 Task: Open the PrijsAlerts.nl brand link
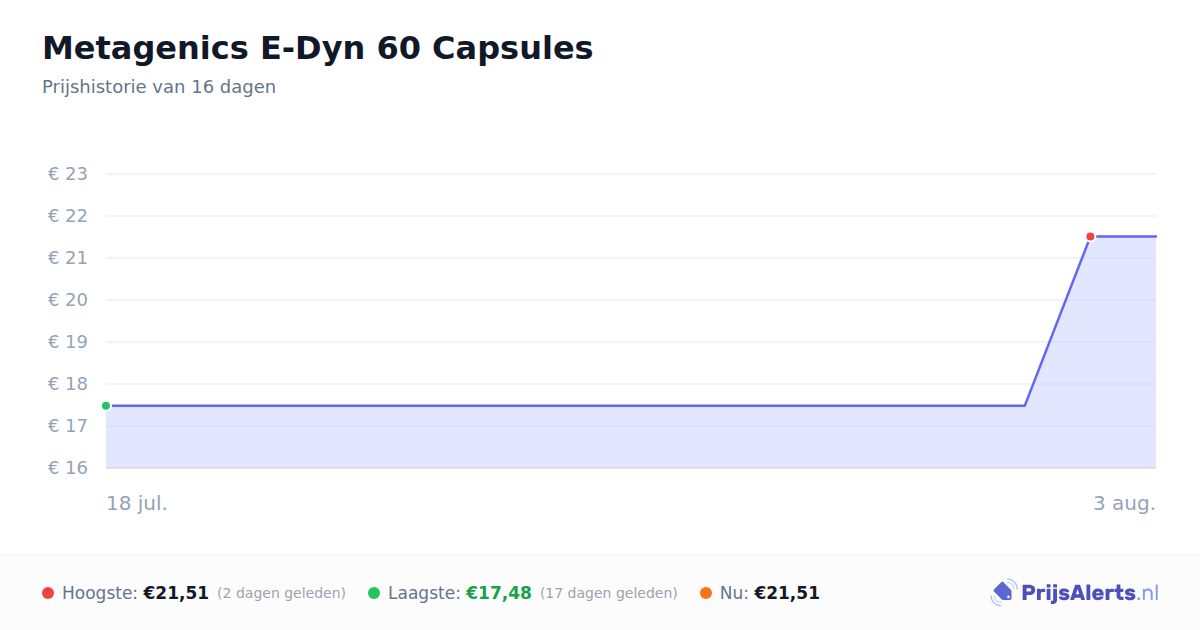1075,593
